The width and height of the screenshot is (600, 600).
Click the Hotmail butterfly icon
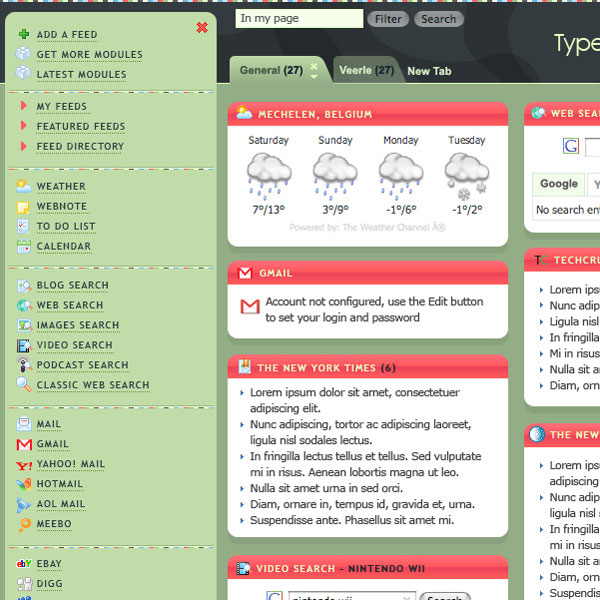coord(24,484)
